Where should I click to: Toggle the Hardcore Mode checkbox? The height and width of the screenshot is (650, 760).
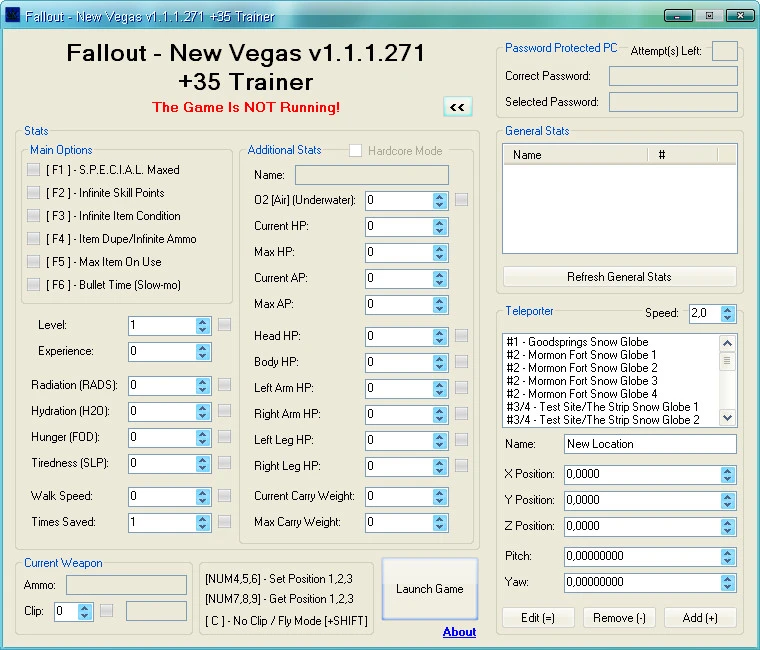(355, 151)
